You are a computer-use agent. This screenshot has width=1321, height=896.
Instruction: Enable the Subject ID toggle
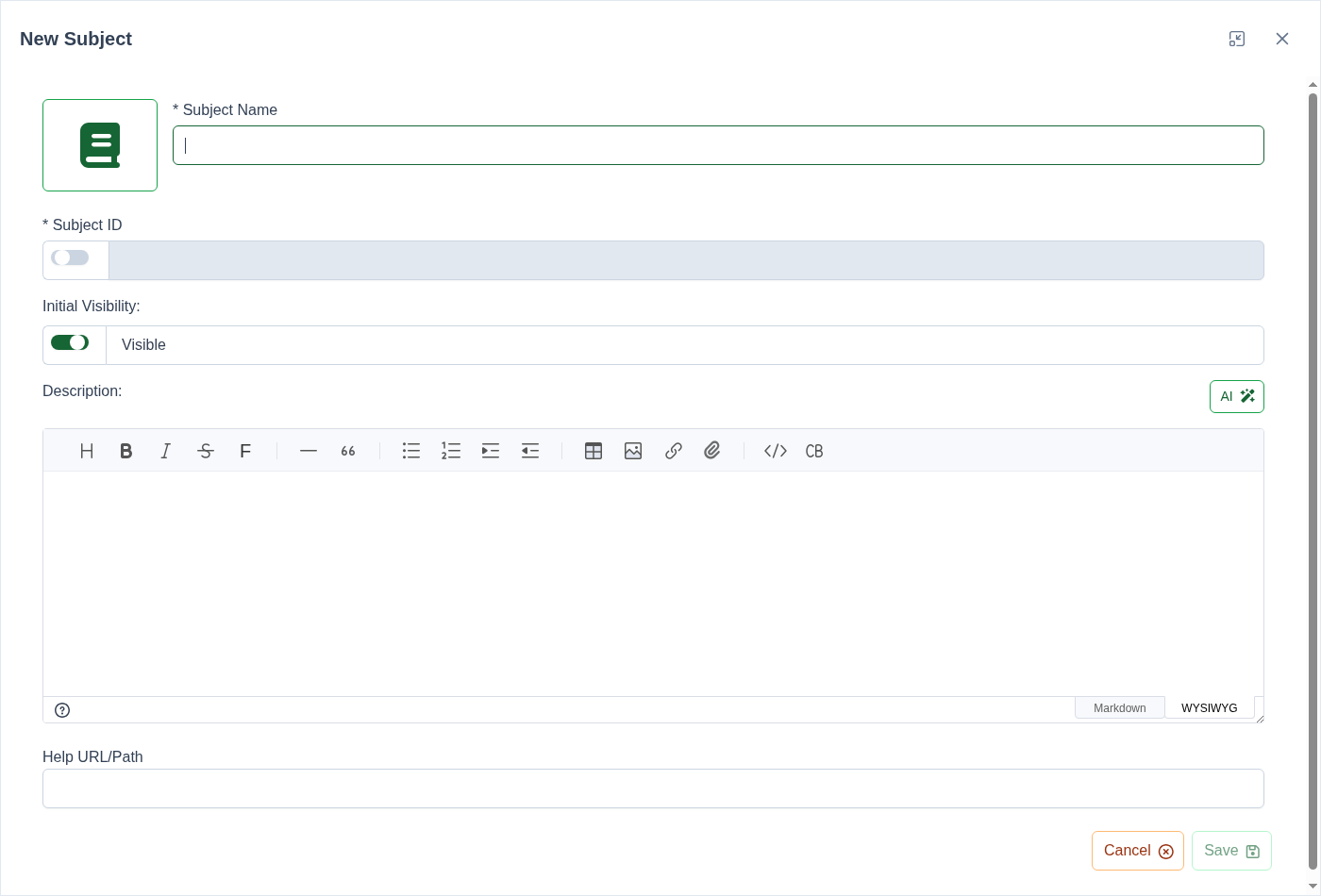point(70,257)
